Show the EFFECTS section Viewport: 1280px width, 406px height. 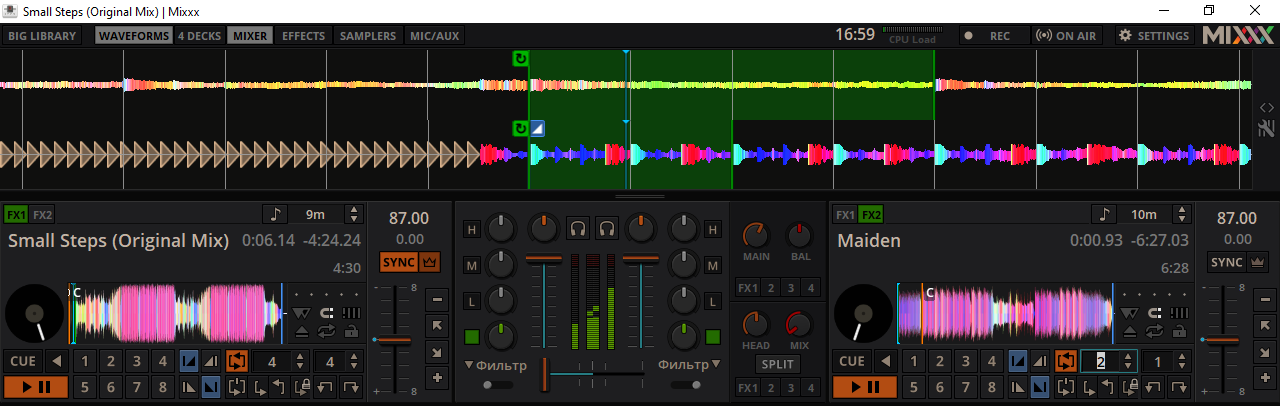pos(304,36)
